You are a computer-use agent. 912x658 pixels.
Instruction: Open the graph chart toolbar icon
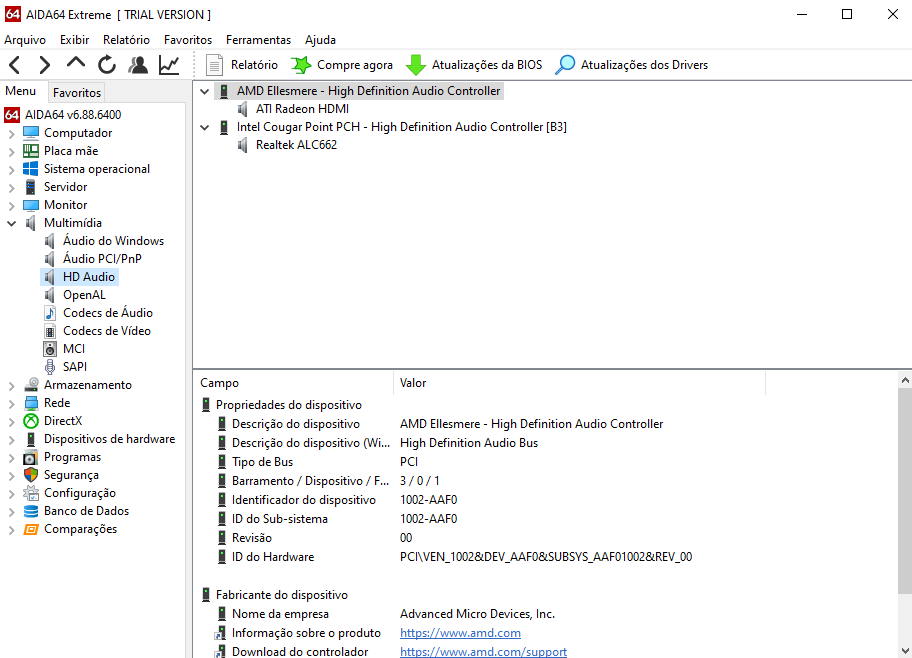tap(169, 65)
